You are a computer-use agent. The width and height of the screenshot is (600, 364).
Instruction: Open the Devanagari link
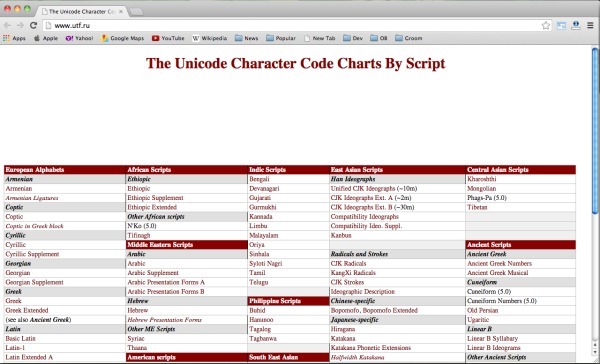tap(264, 188)
